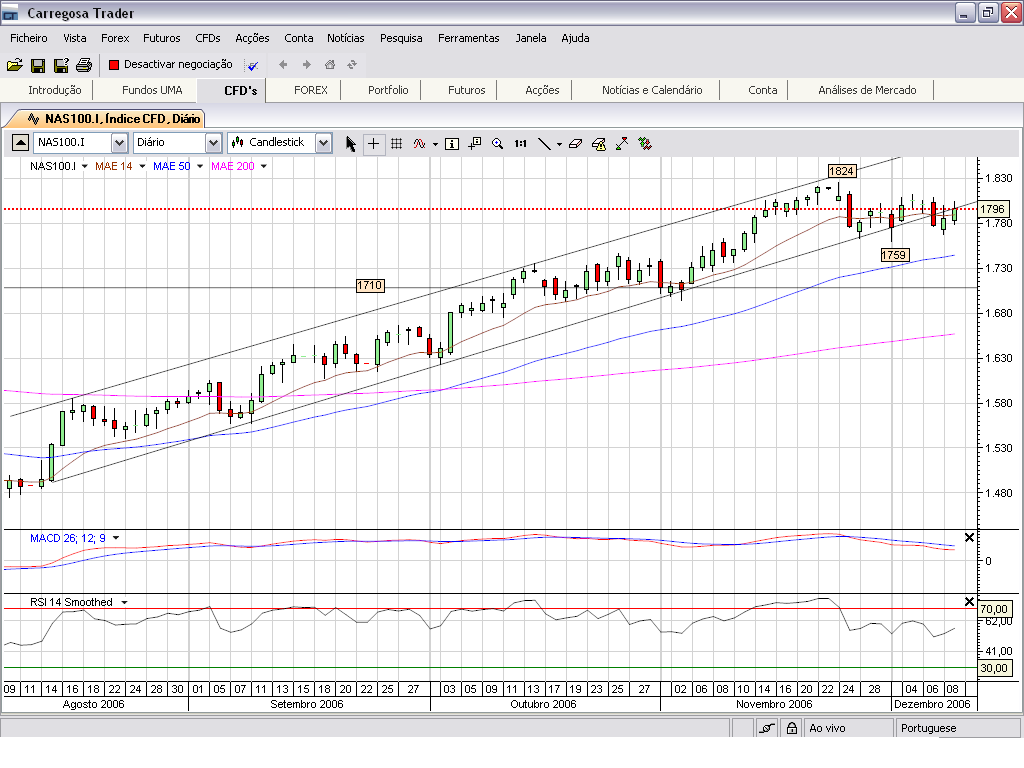
Task: Click the chart info icon
Action: 452,144
